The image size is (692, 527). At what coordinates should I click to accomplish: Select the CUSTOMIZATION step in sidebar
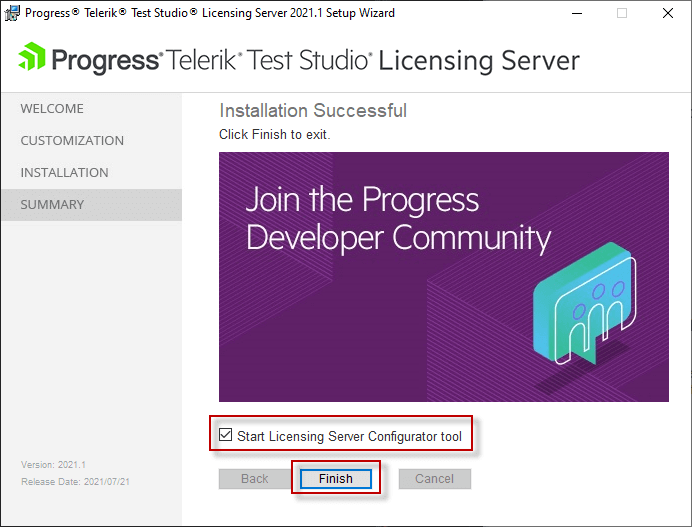(x=72, y=140)
